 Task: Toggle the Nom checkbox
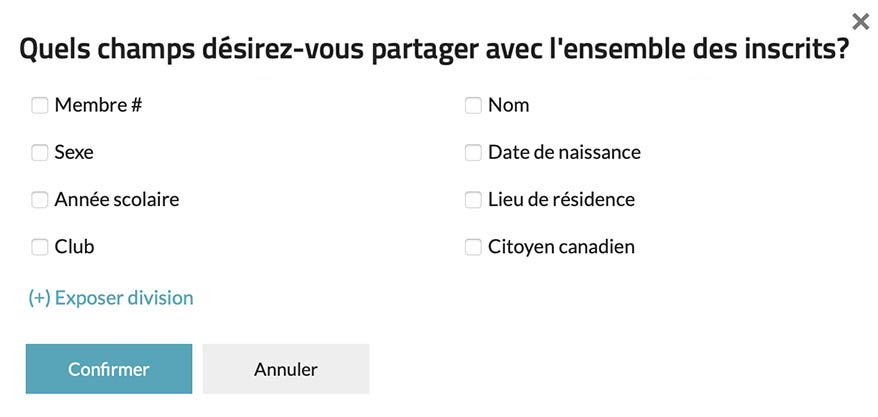click(473, 105)
